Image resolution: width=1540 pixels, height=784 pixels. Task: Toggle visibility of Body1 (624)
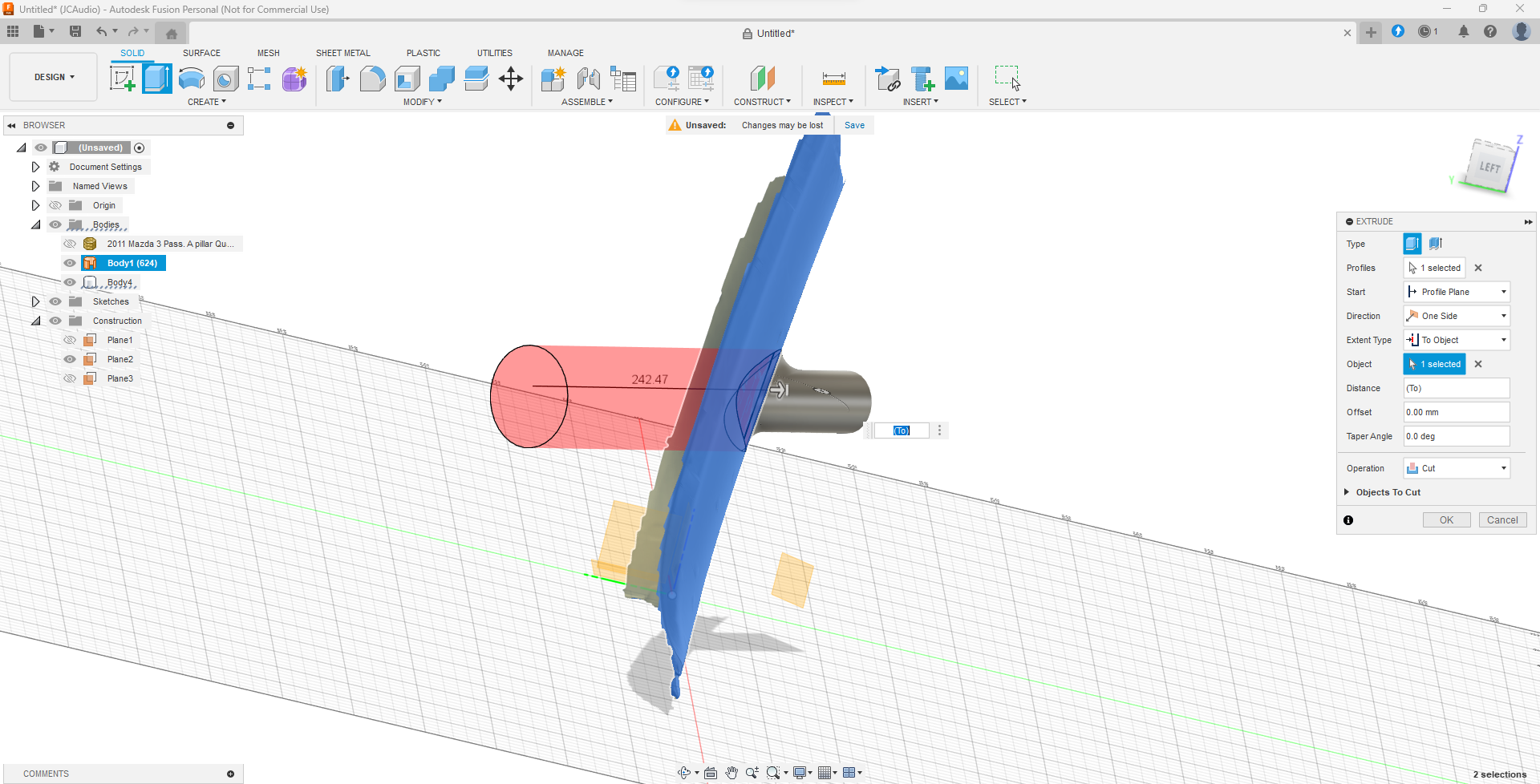coord(70,263)
